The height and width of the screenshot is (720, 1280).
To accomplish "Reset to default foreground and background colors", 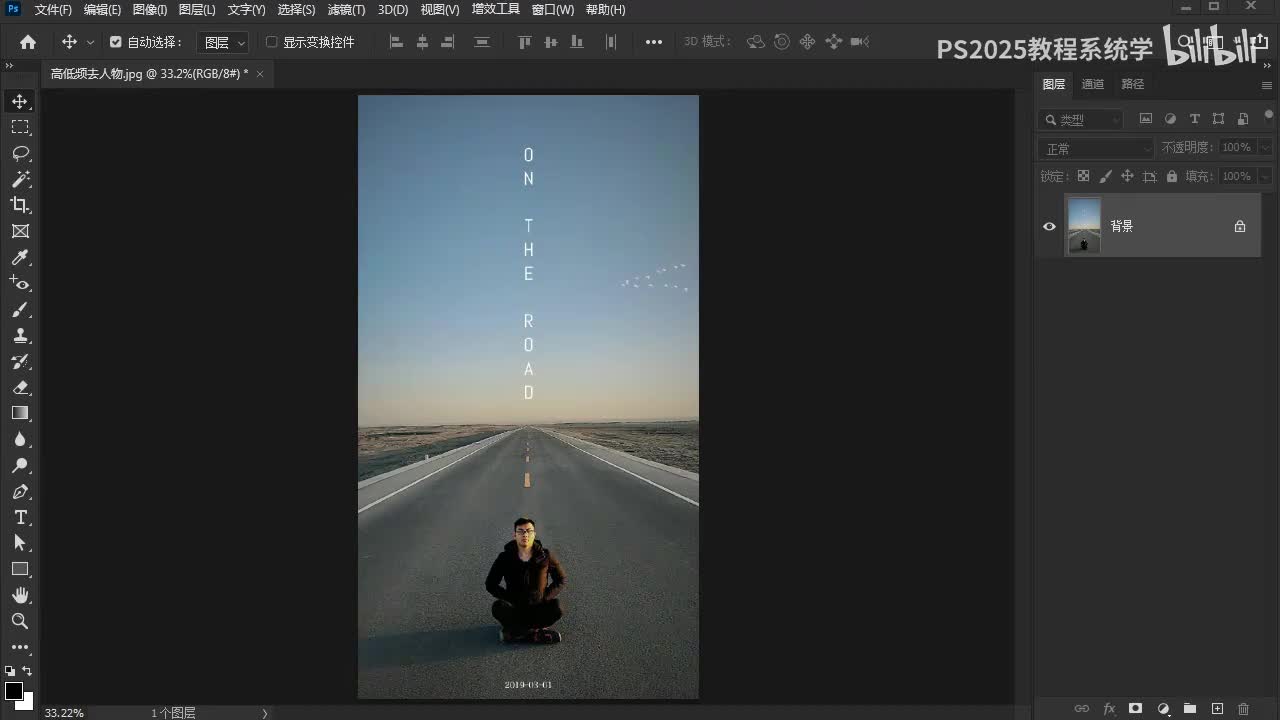I will pyautogui.click(x=10, y=671).
